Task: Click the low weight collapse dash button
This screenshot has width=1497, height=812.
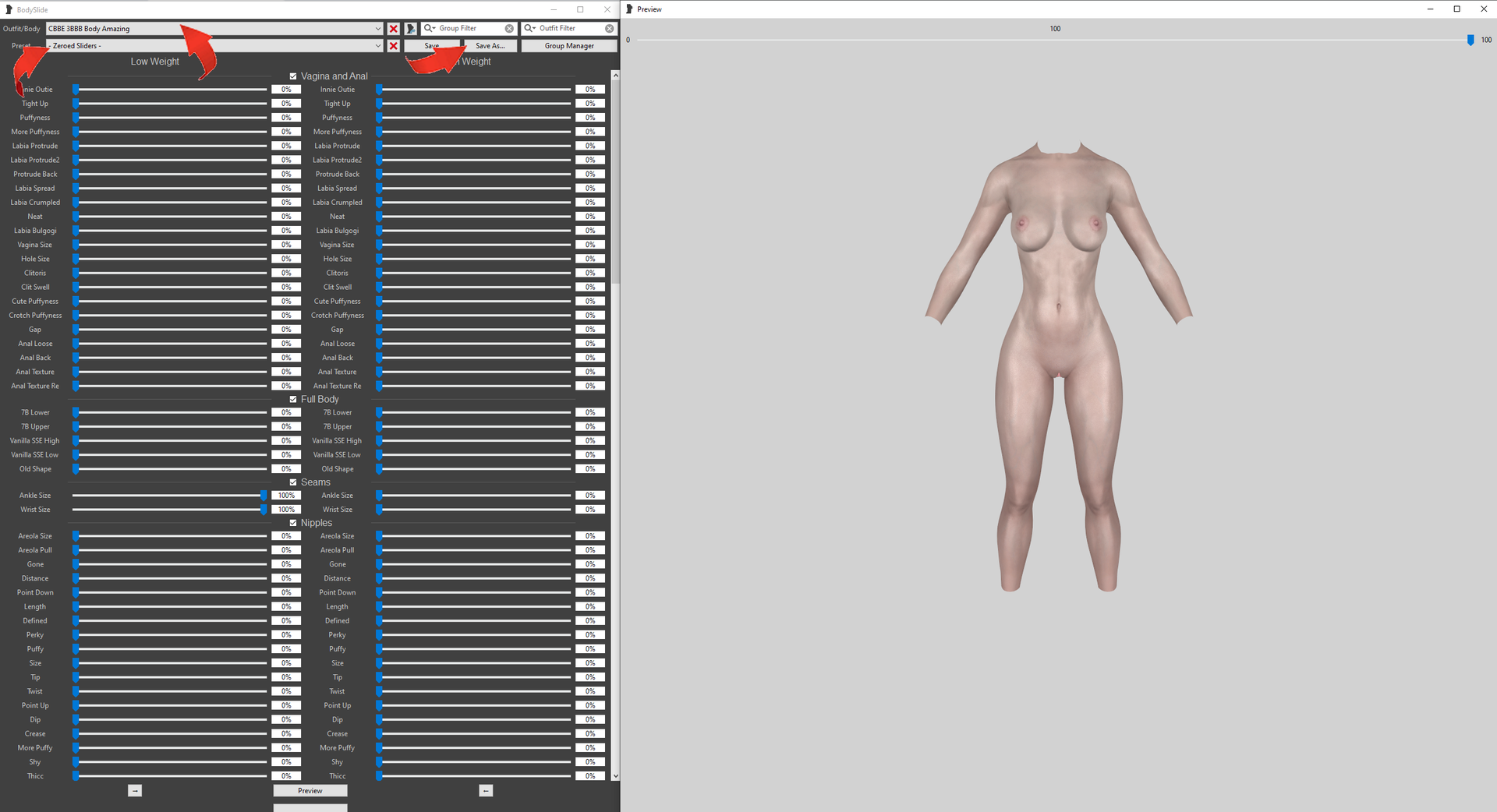Action: pos(135,791)
